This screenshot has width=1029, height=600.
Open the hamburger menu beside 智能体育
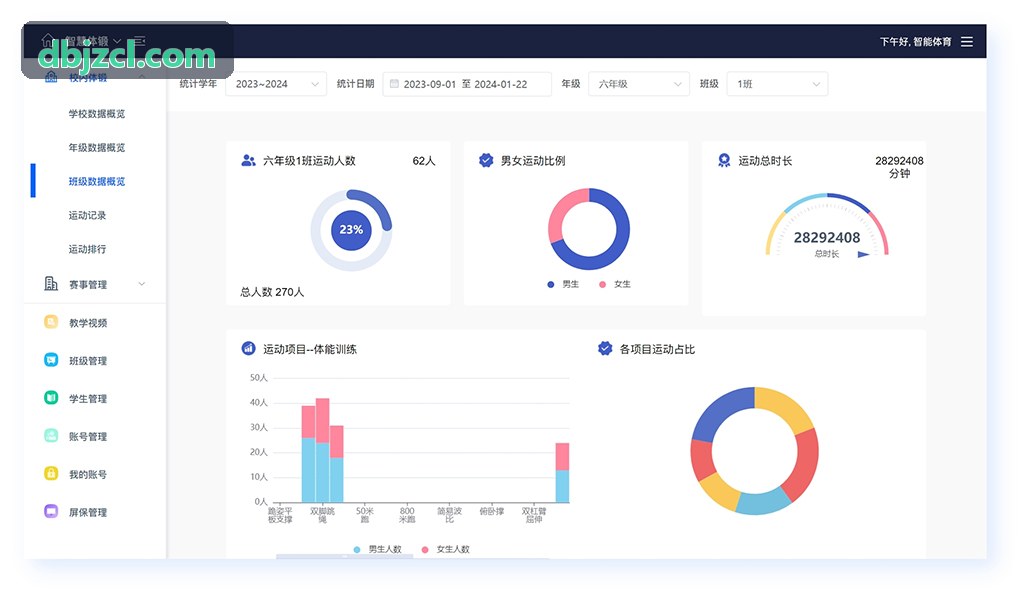[967, 41]
